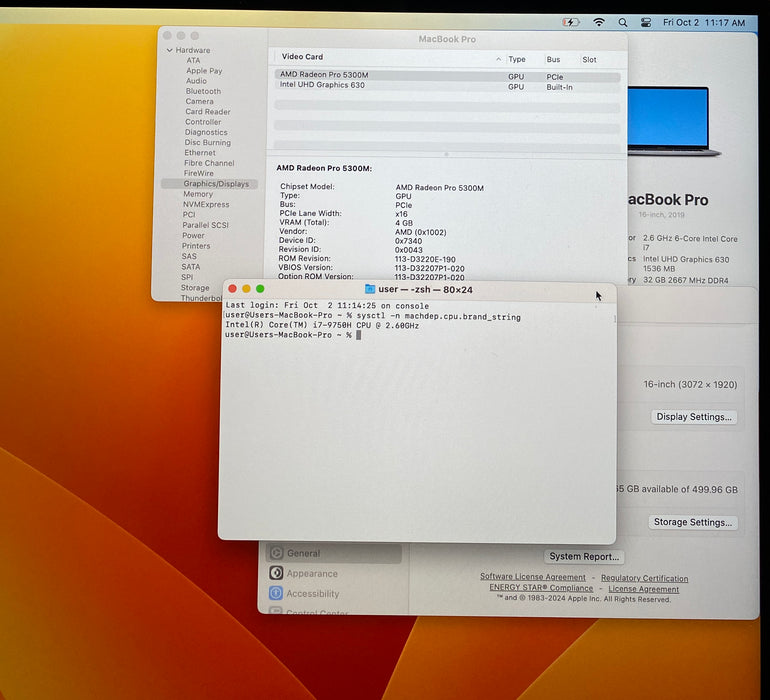This screenshot has height=700, width=770.
Task: Select Apple Pay in hardware list
Action: pos(204,71)
